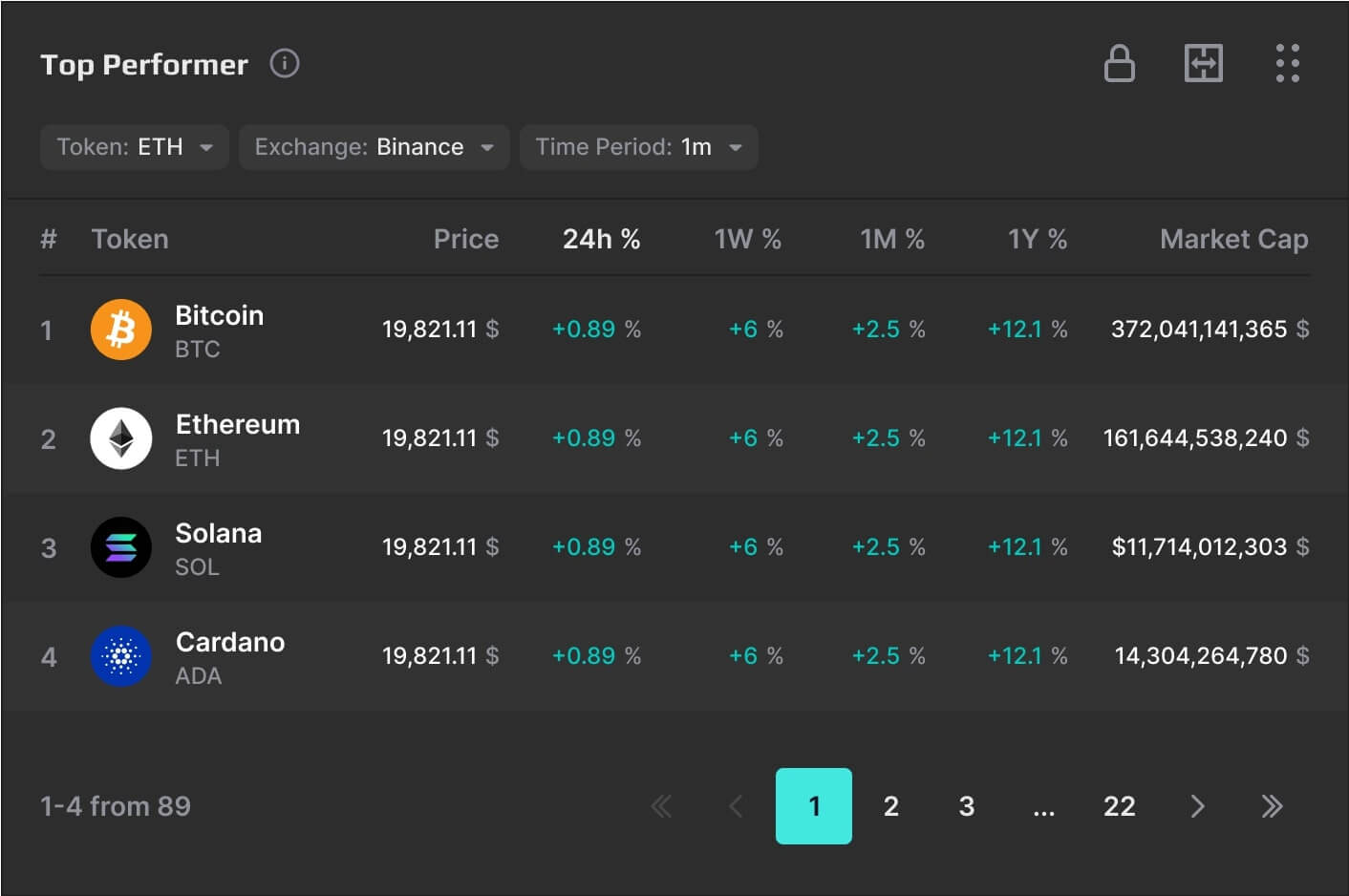Click the Solana logo icon
Screen dimensions: 1349x896
click(121, 548)
